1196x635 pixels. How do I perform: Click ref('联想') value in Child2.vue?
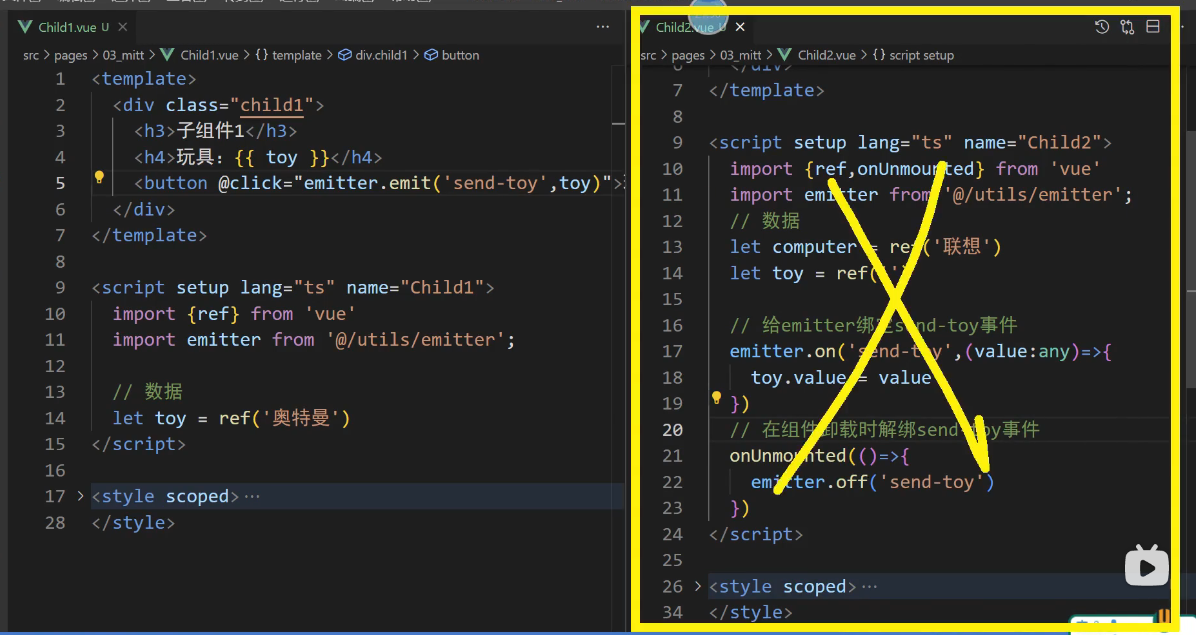click(x=945, y=247)
